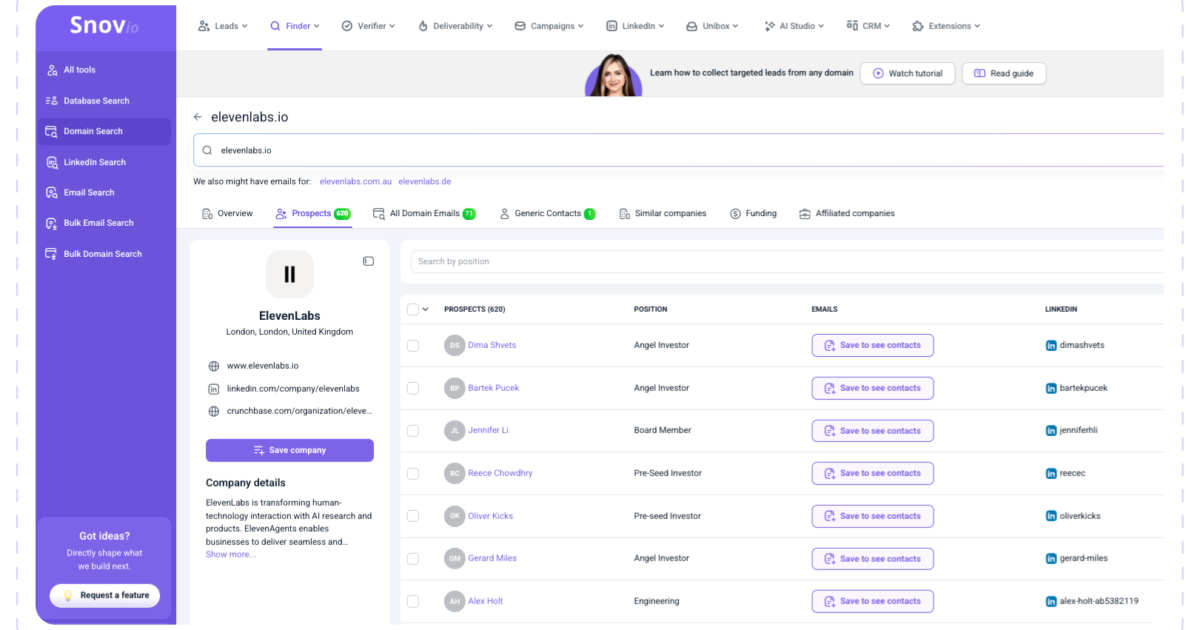Switch to the Affiliated companies tab
This screenshot has height=630, width=1200.
tap(847, 213)
